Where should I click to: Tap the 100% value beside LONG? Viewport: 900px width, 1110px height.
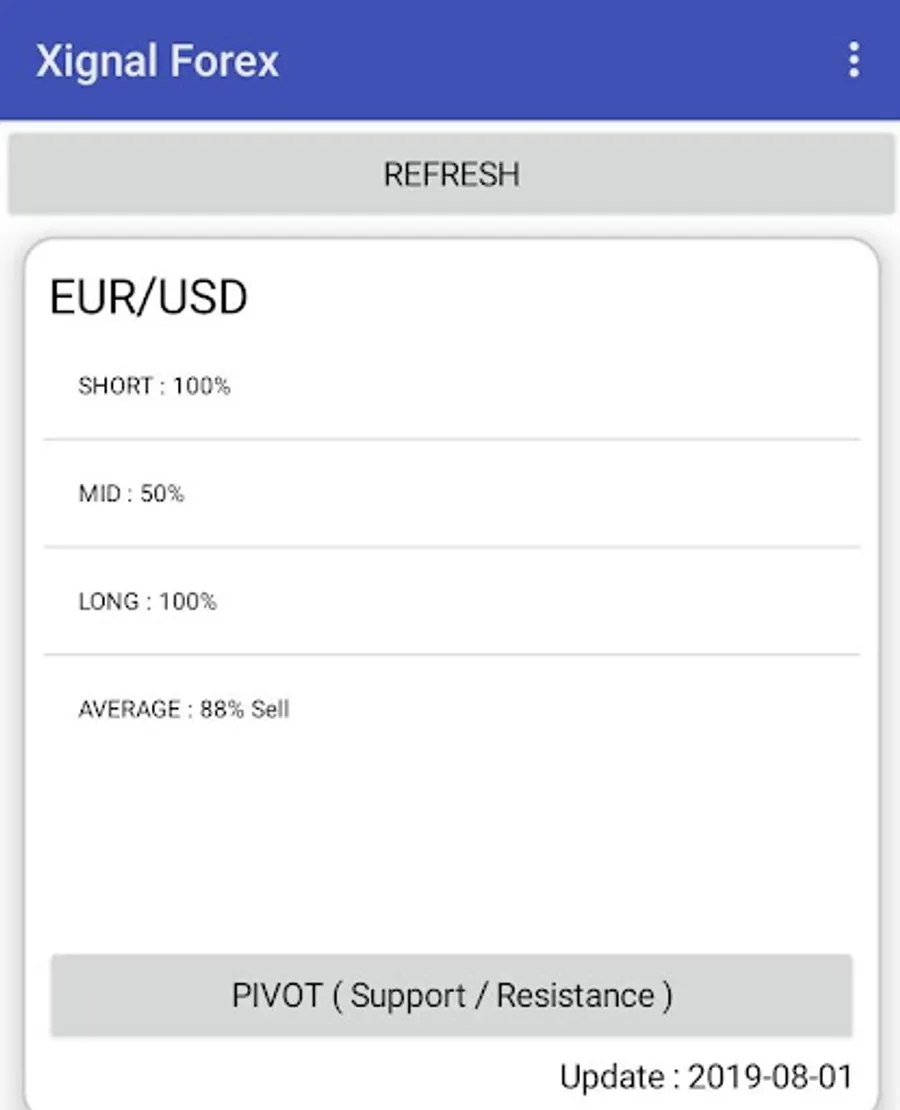187,602
